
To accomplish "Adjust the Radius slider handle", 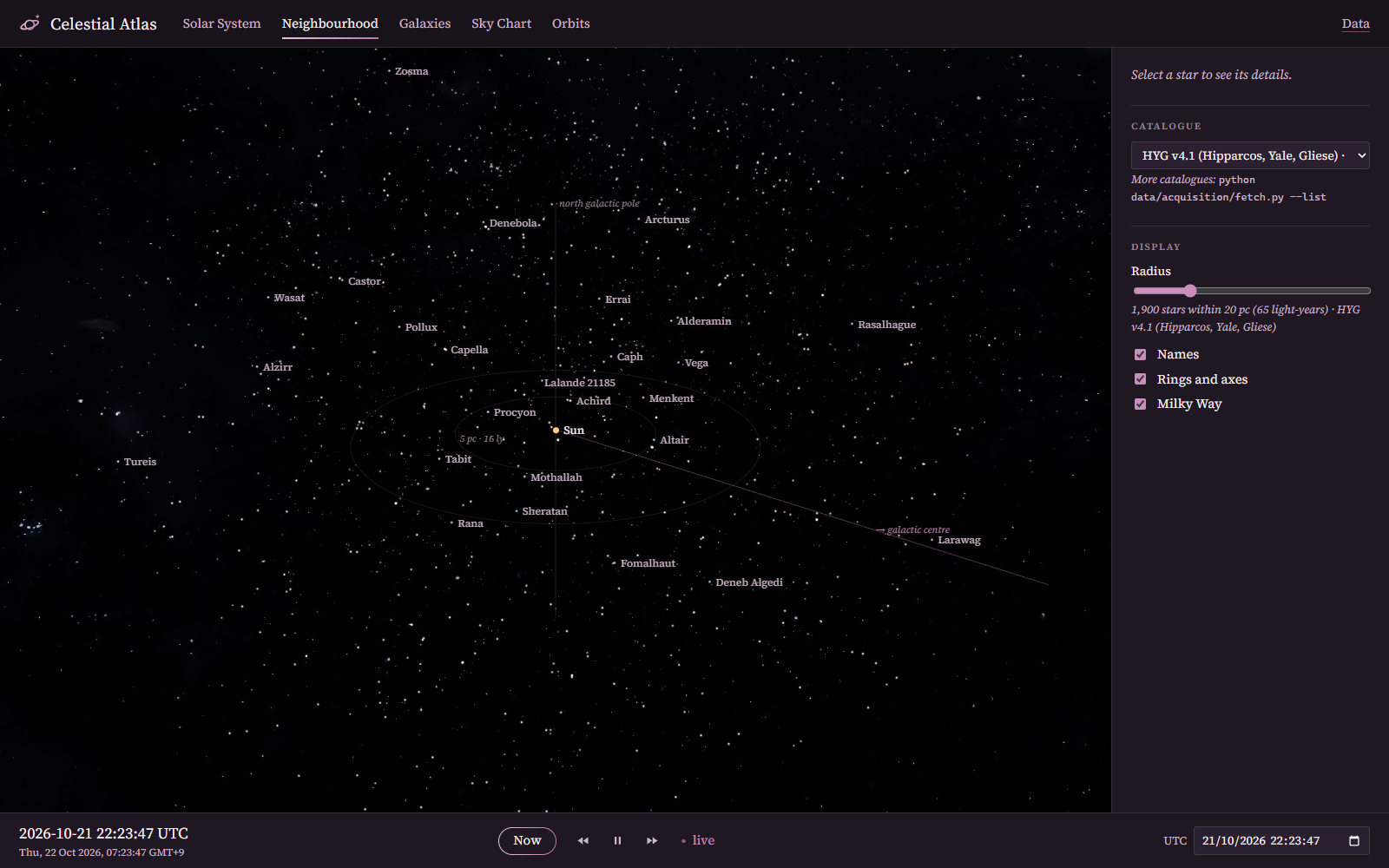I will (x=1190, y=291).
